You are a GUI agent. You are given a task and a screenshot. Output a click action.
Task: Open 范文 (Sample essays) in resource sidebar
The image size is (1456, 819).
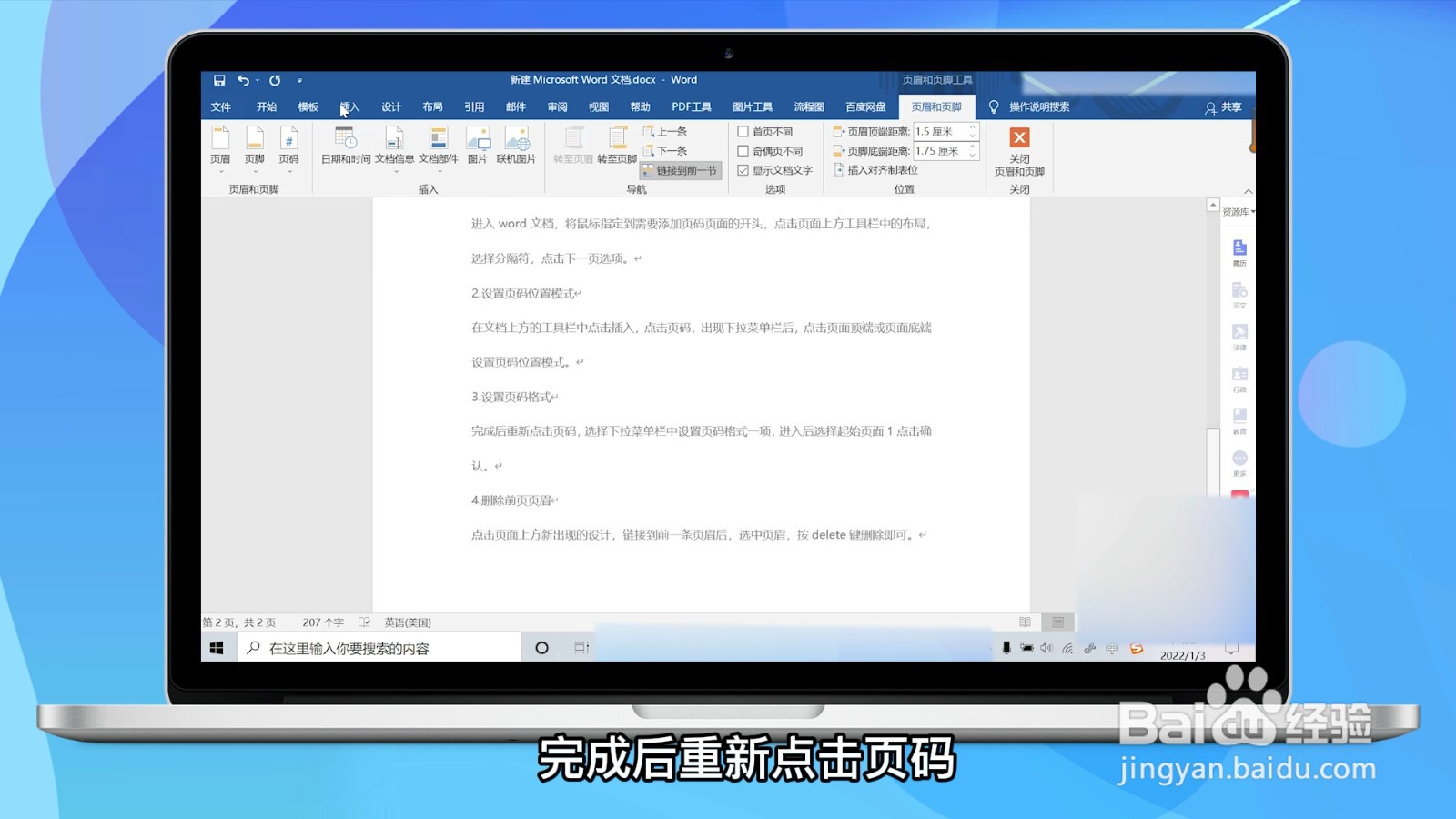1239,296
